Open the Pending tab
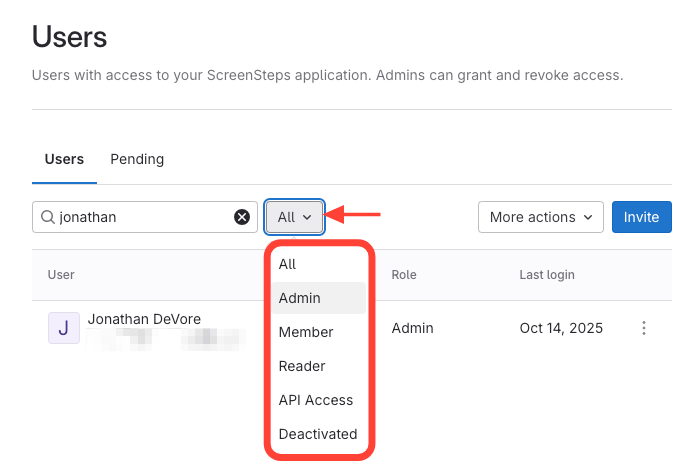This screenshot has width=695, height=468. (x=137, y=159)
